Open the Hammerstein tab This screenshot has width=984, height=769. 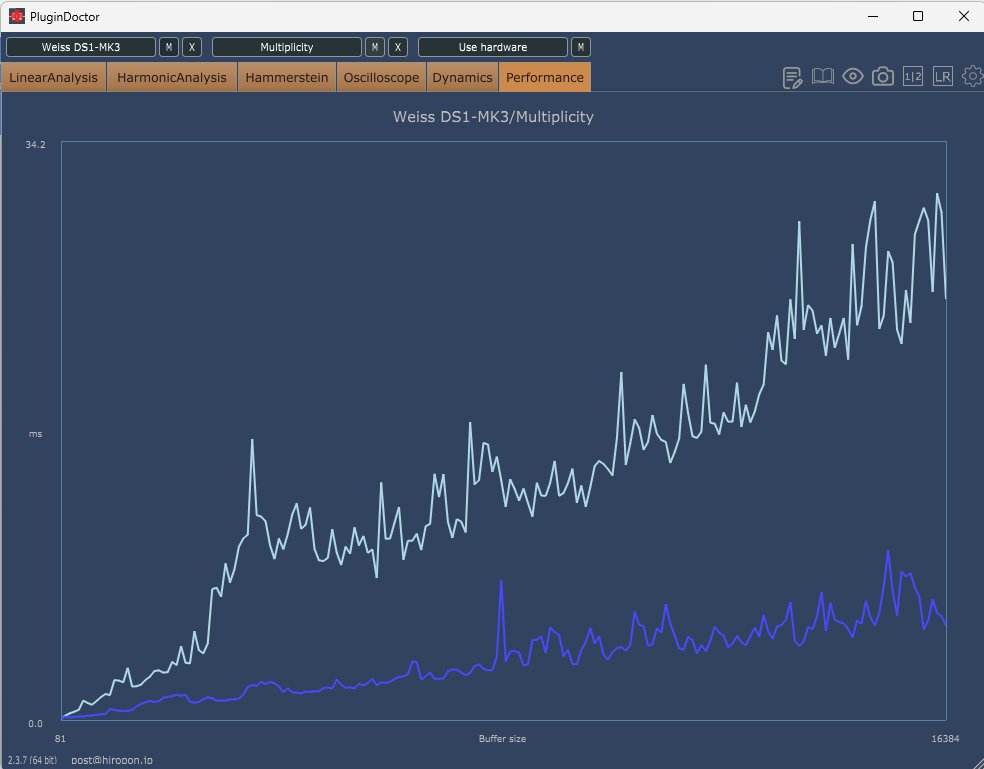[x=287, y=77]
